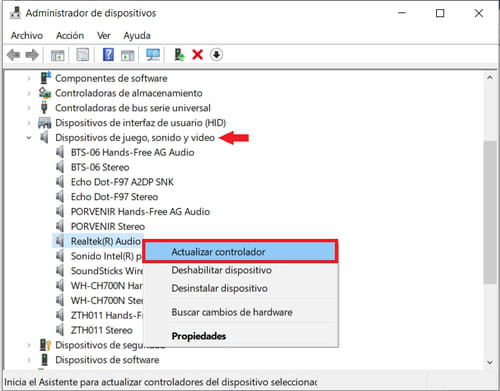The image size is (500, 391).
Task: Click the Controladoras de almacenamiento icon
Action: click(45, 93)
